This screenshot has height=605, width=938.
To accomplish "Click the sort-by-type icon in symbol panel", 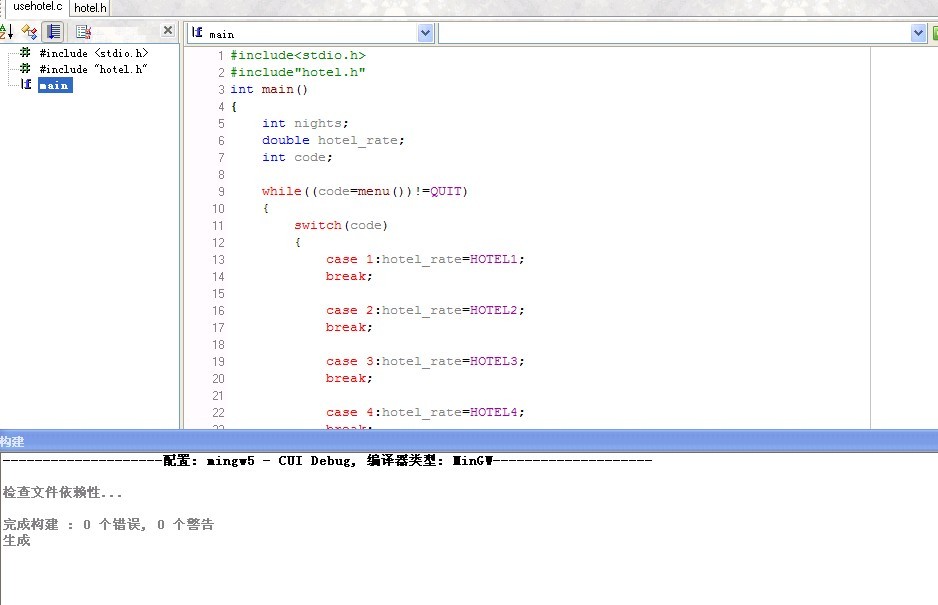I will tap(29, 32).
